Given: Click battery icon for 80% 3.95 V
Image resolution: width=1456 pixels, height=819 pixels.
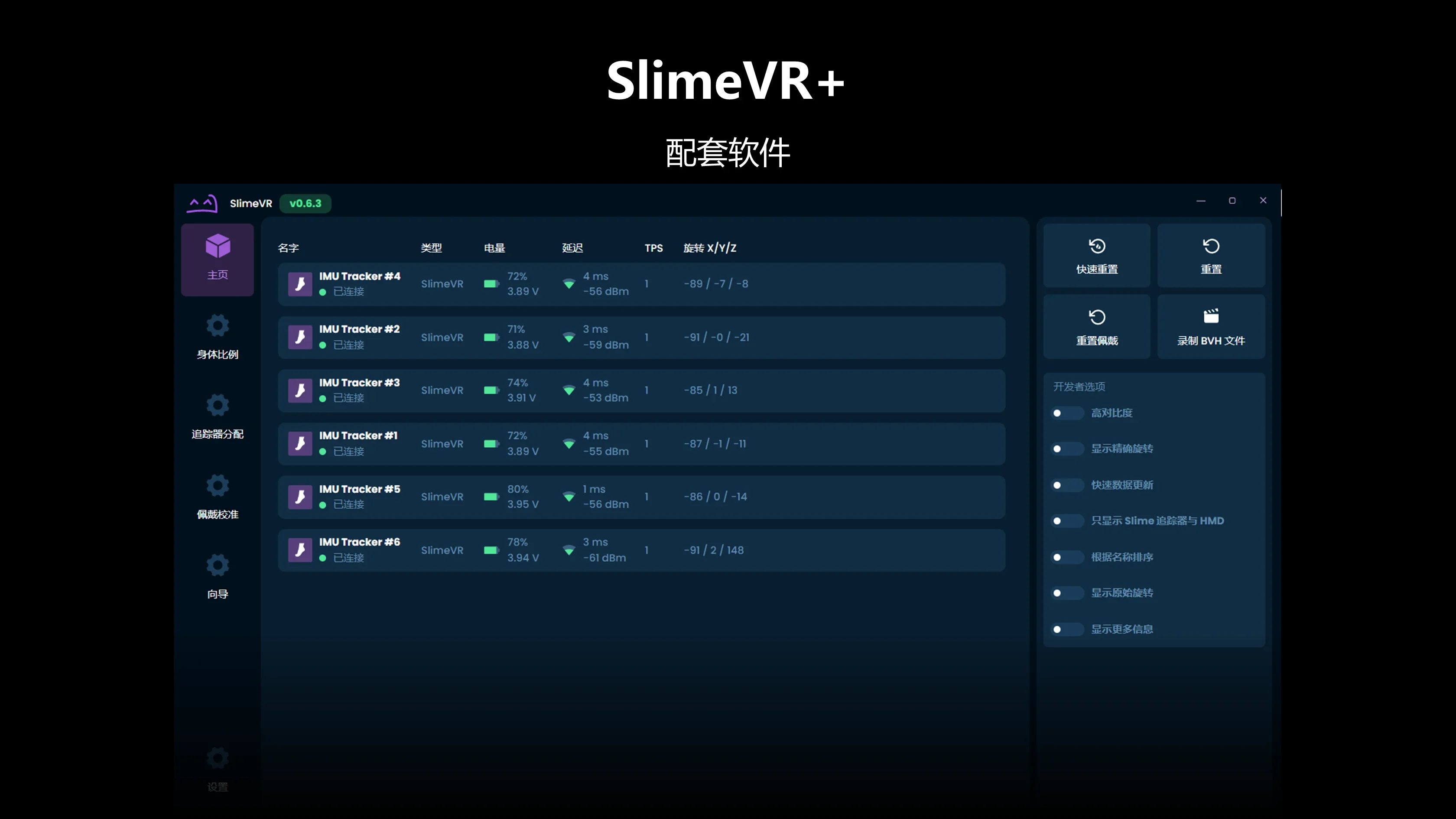Looking at the screenshot, I should (x=492, y=497).
